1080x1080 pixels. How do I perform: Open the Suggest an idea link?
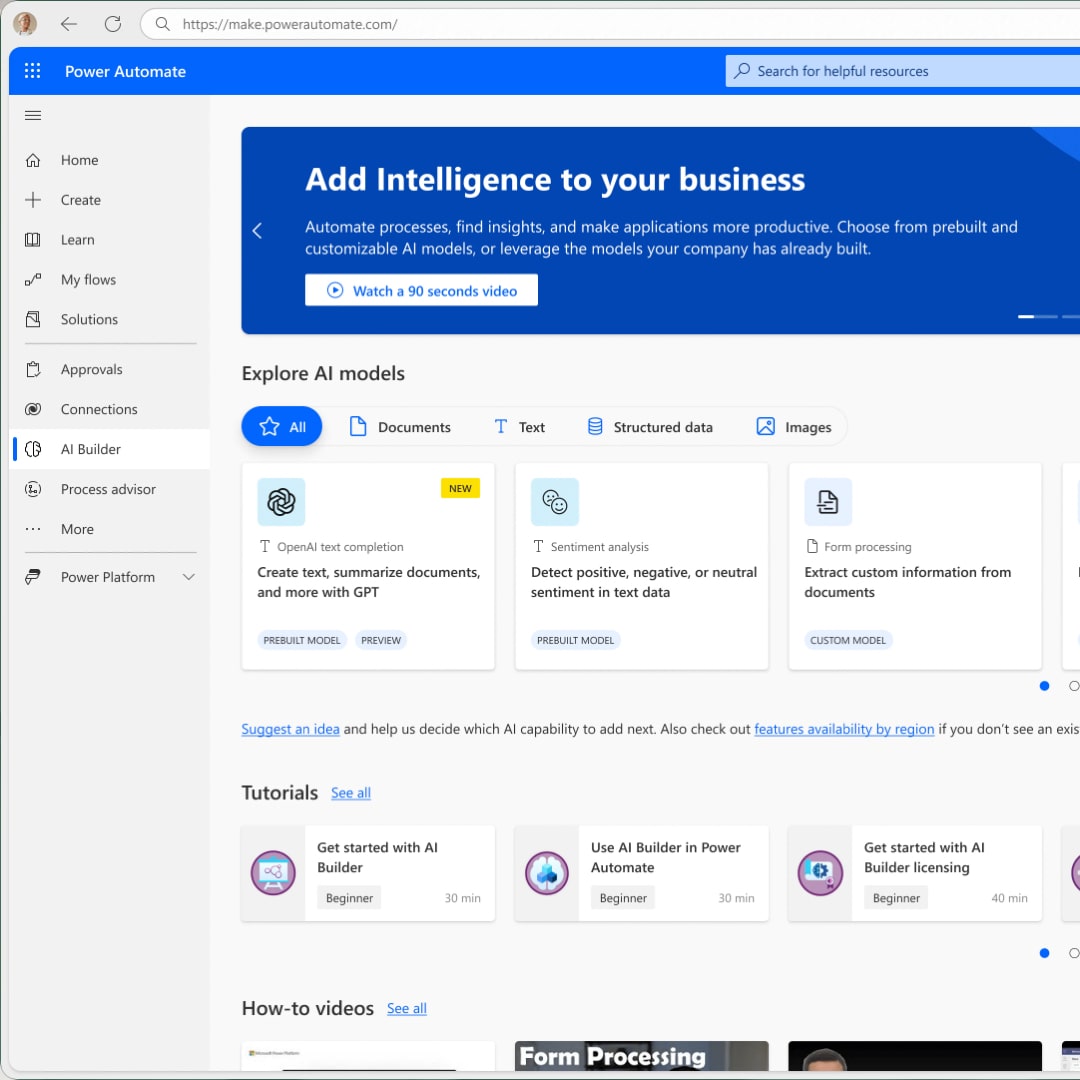pyautogui.click(x=290, y=729)
